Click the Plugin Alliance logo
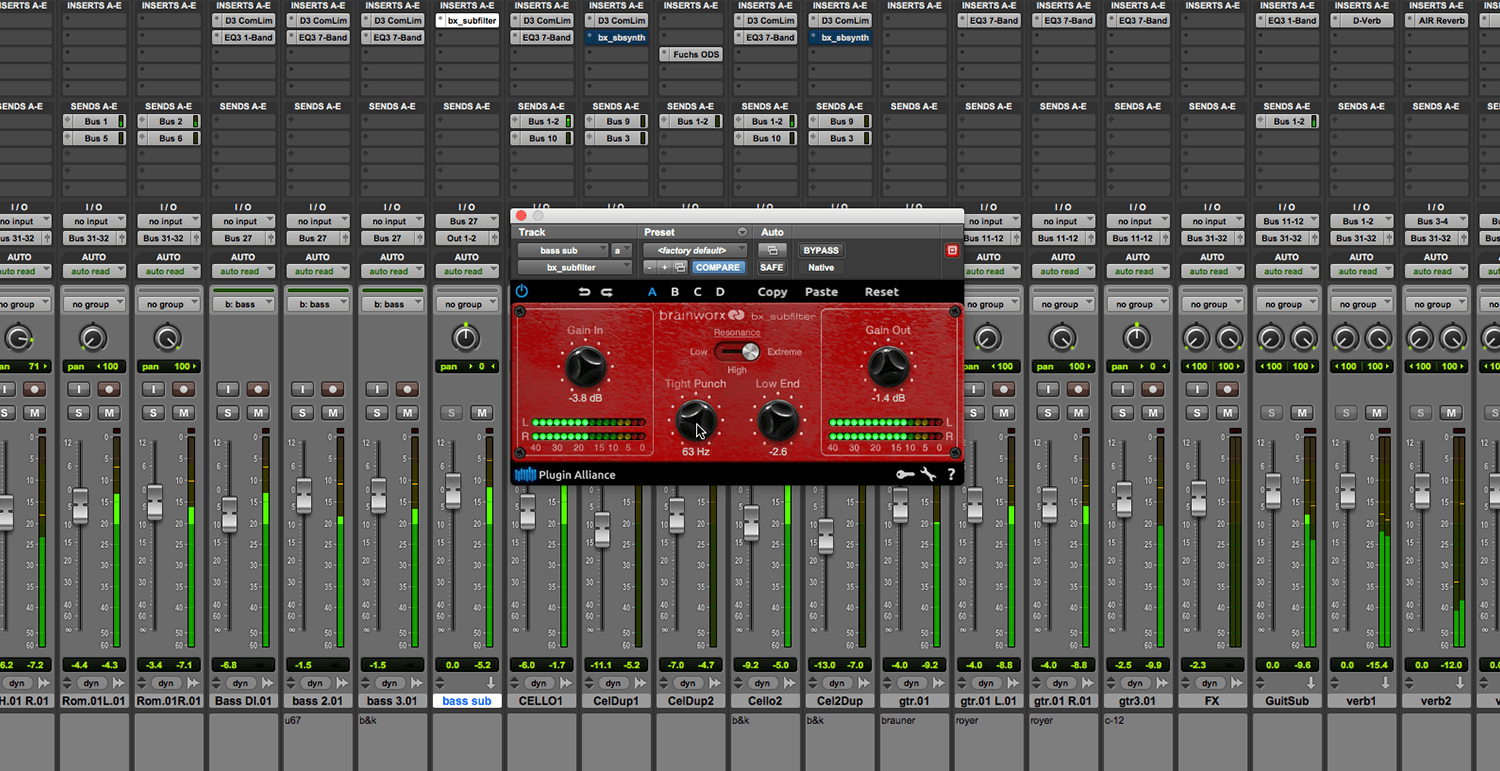 565,475
